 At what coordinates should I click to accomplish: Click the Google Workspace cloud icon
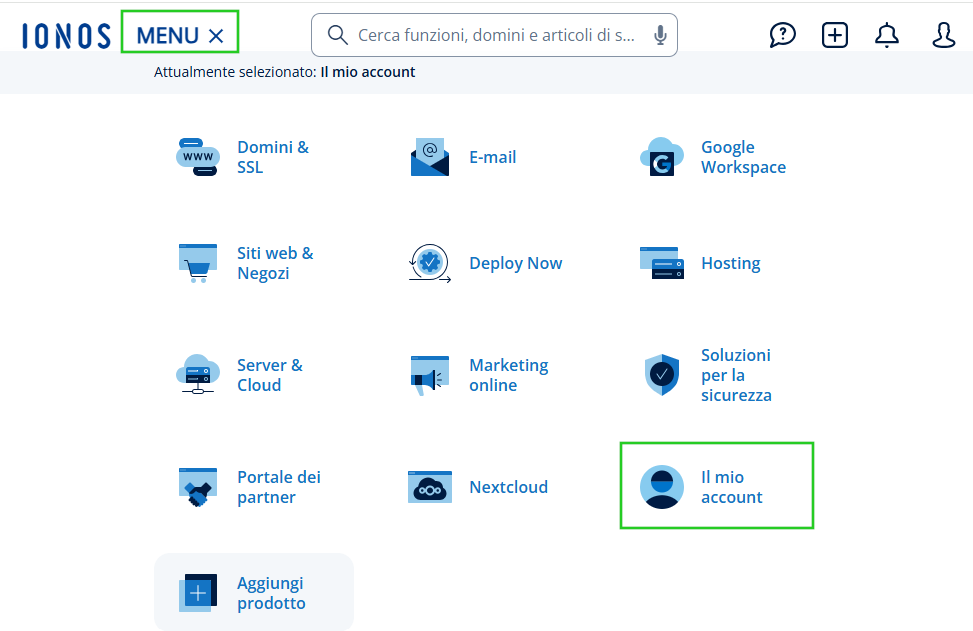[661, 157]
